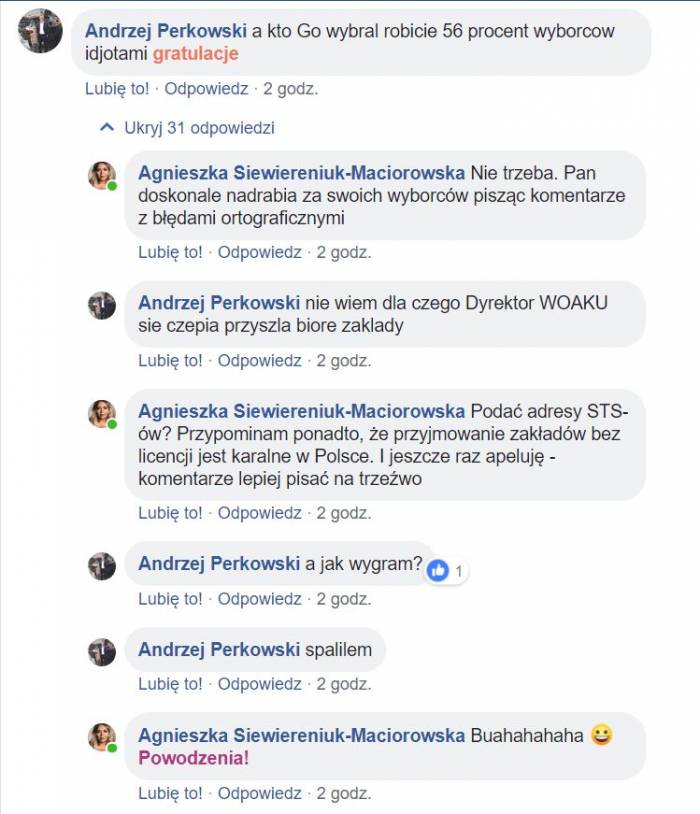Click 'Odpowiedz' under 'Podać adresy STS-ów' reply

pyautogui.click(x=259, y=513)
